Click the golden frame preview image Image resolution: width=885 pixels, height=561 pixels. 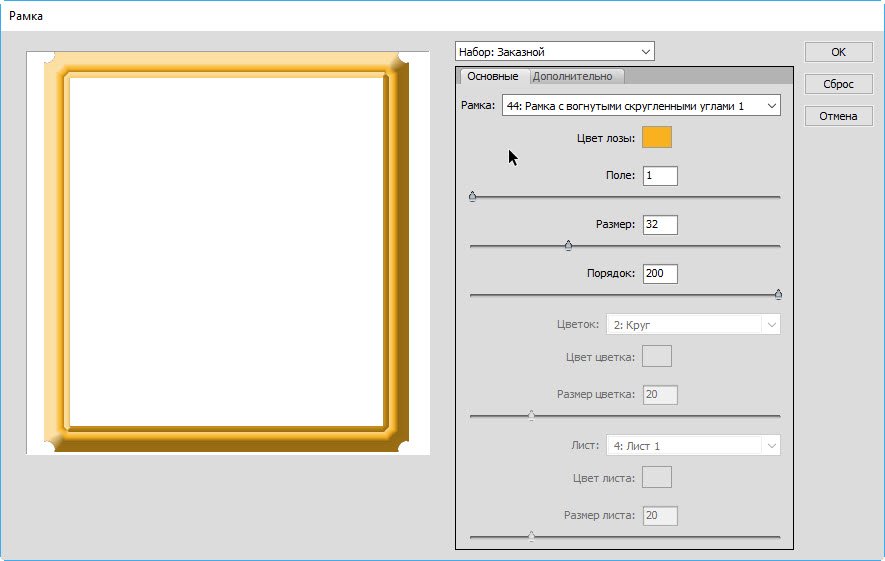227,252
